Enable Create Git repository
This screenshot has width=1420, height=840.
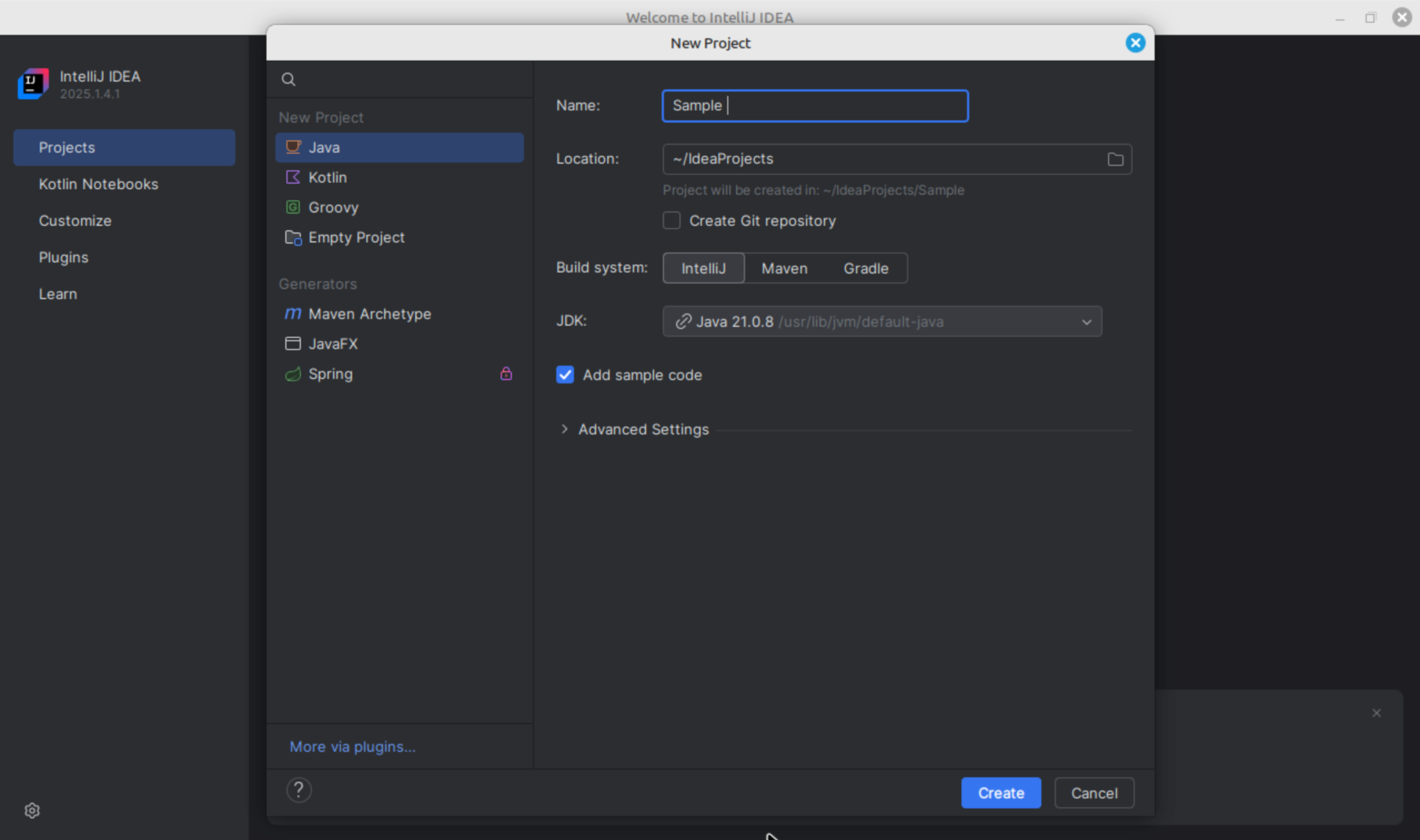670,220
